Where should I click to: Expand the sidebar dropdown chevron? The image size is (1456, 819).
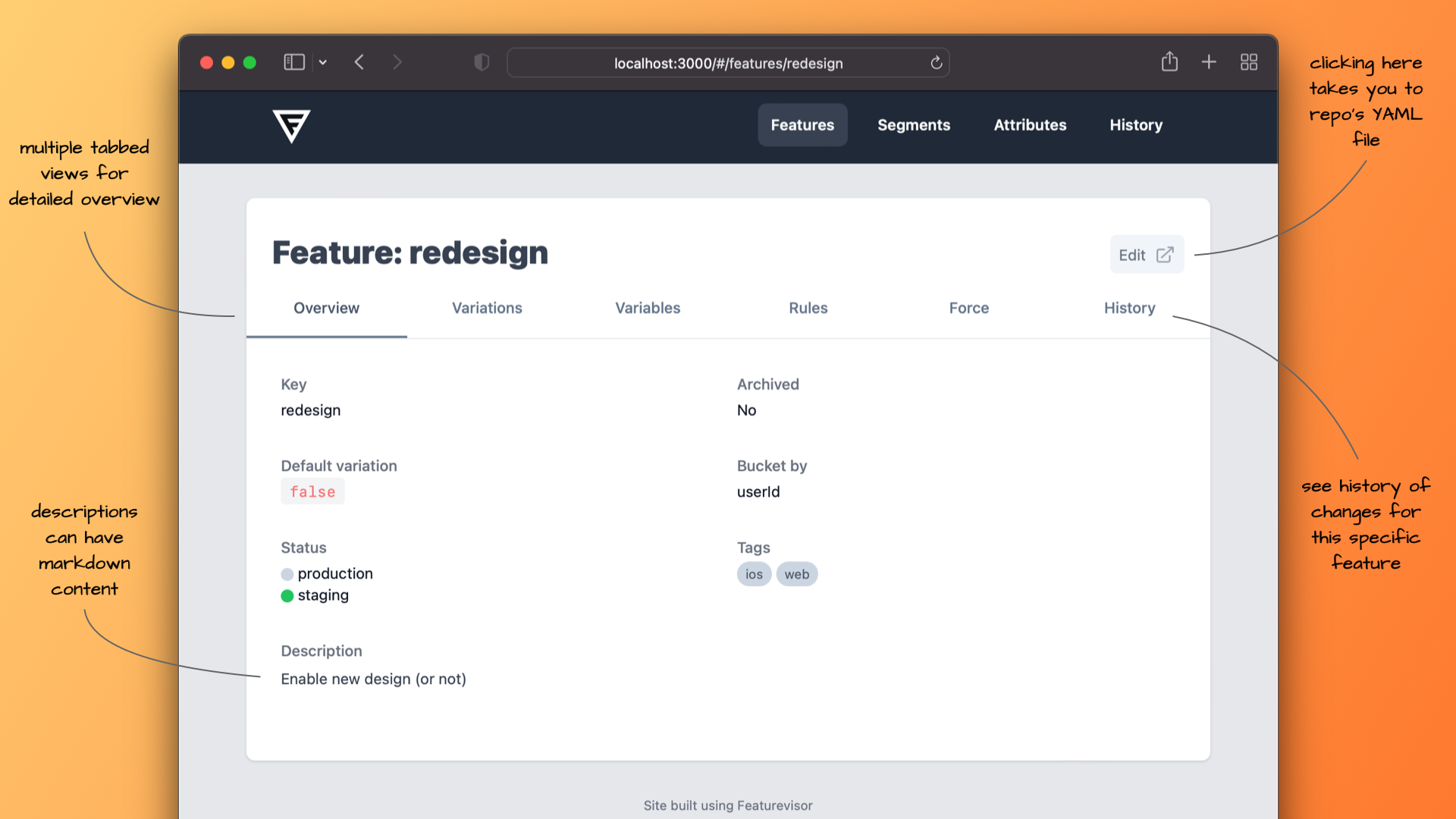(323, 62)
